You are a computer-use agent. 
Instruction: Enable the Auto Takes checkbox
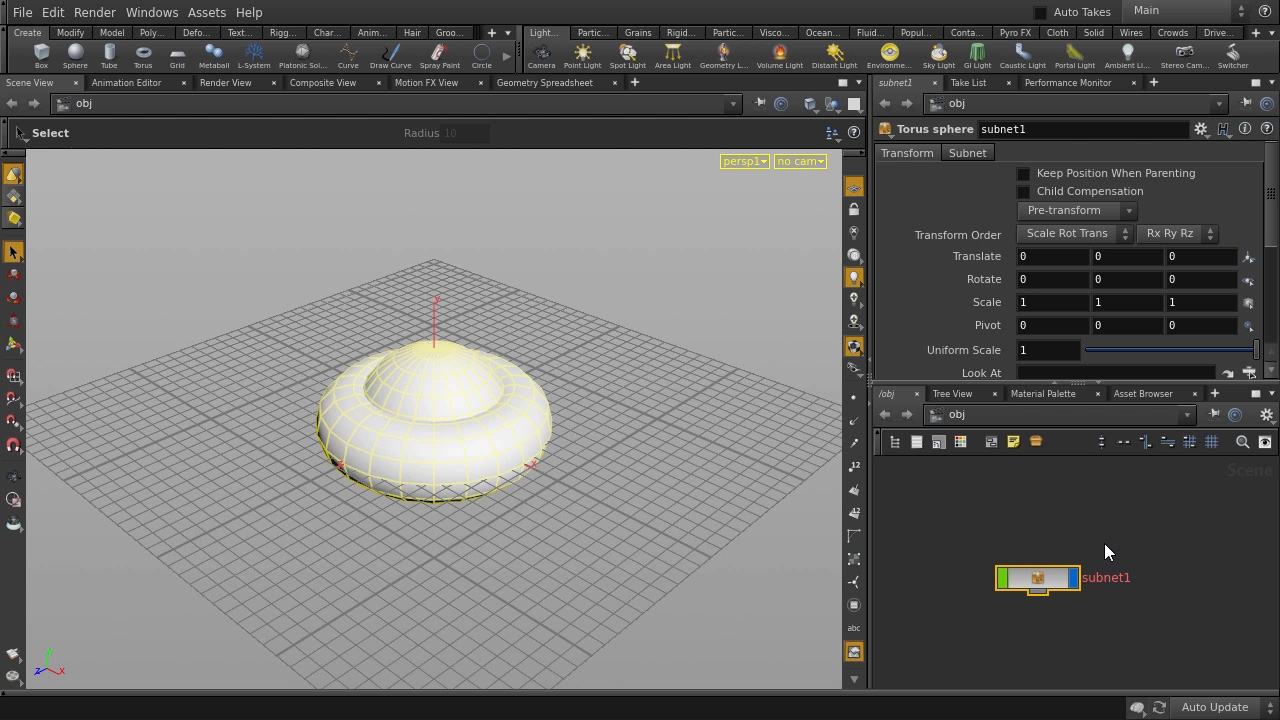tap(1040, 13)
